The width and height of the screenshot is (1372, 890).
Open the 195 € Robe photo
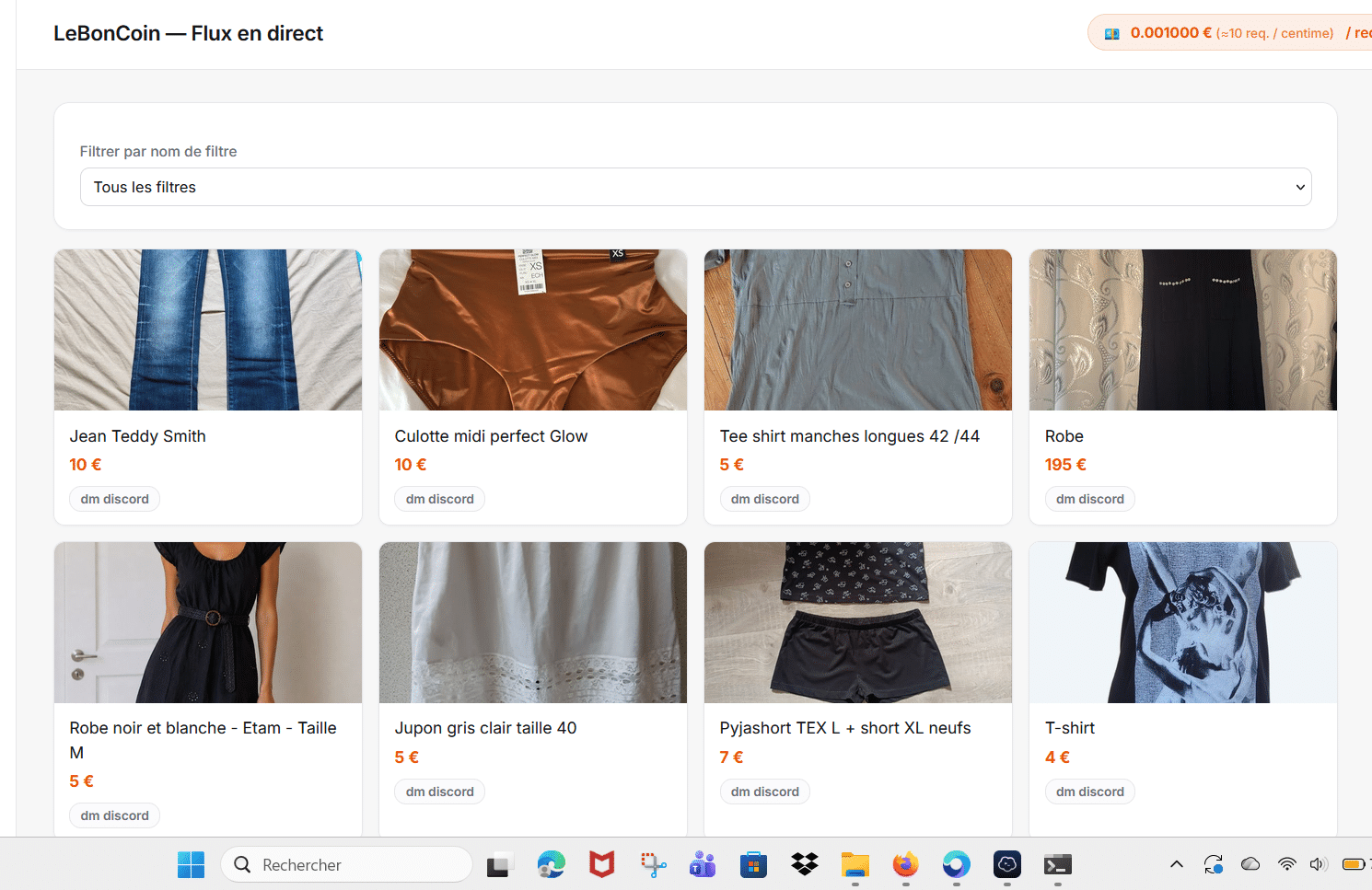tap(1183, 329)
